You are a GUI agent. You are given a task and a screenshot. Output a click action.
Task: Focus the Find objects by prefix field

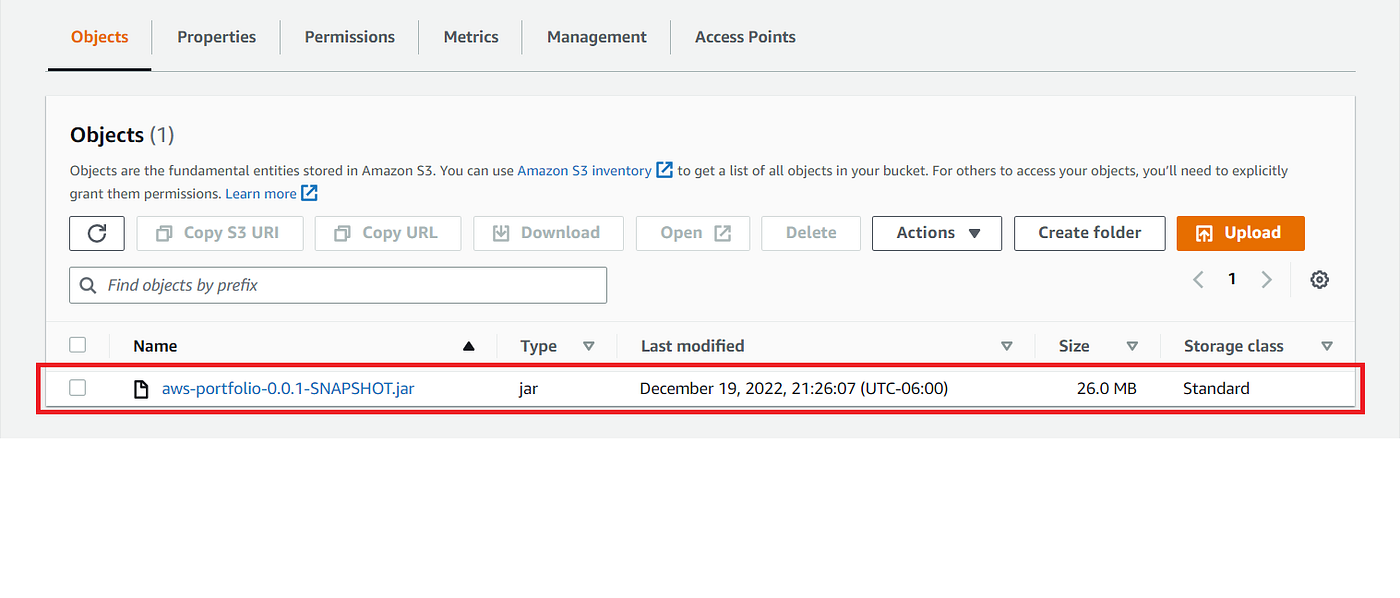(x=338, y=285)
